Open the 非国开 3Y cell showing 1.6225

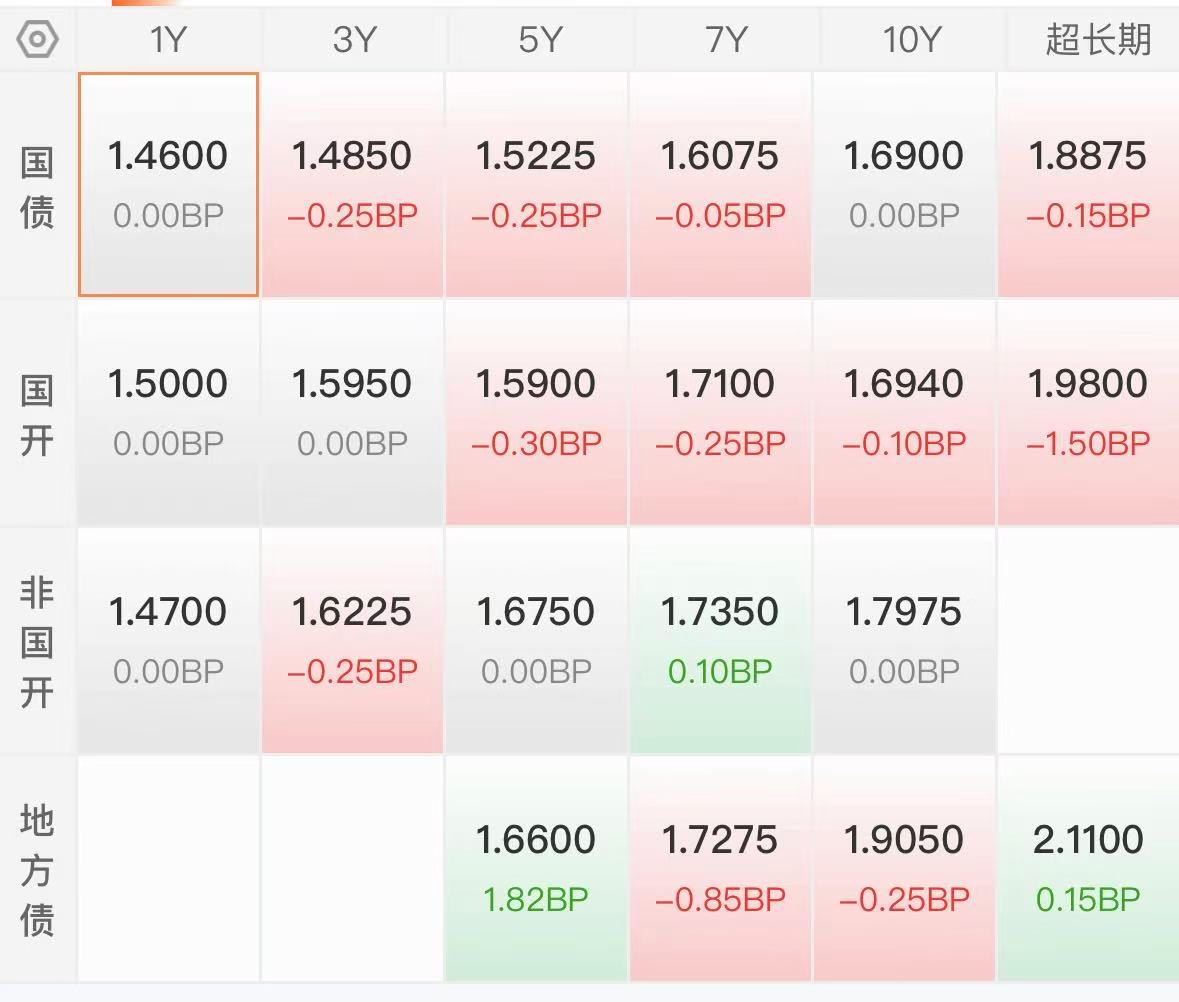[352, 640]
